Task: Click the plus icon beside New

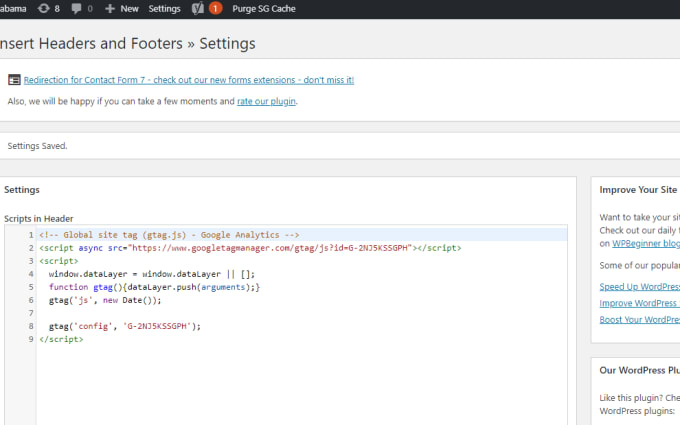Action: [x=110, y=8]
